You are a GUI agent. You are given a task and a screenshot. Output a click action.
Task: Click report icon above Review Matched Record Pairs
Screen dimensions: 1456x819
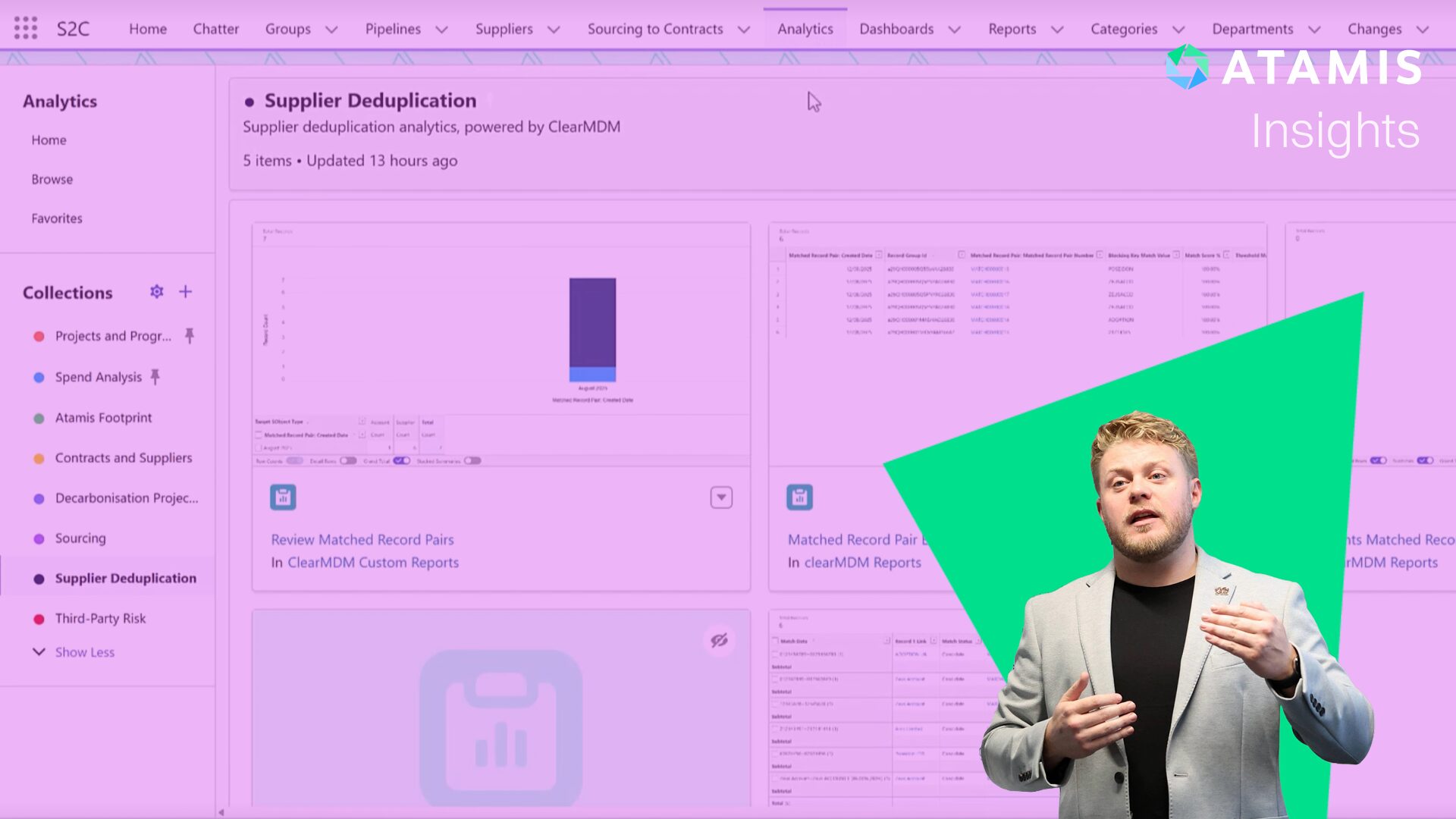point(283,497)
